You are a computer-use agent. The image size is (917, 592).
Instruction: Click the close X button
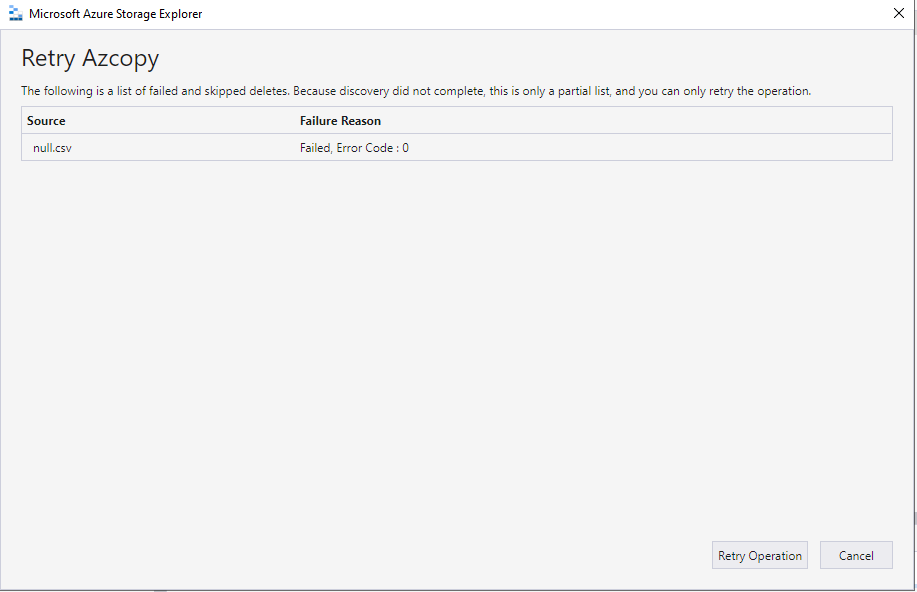point(897,13)
